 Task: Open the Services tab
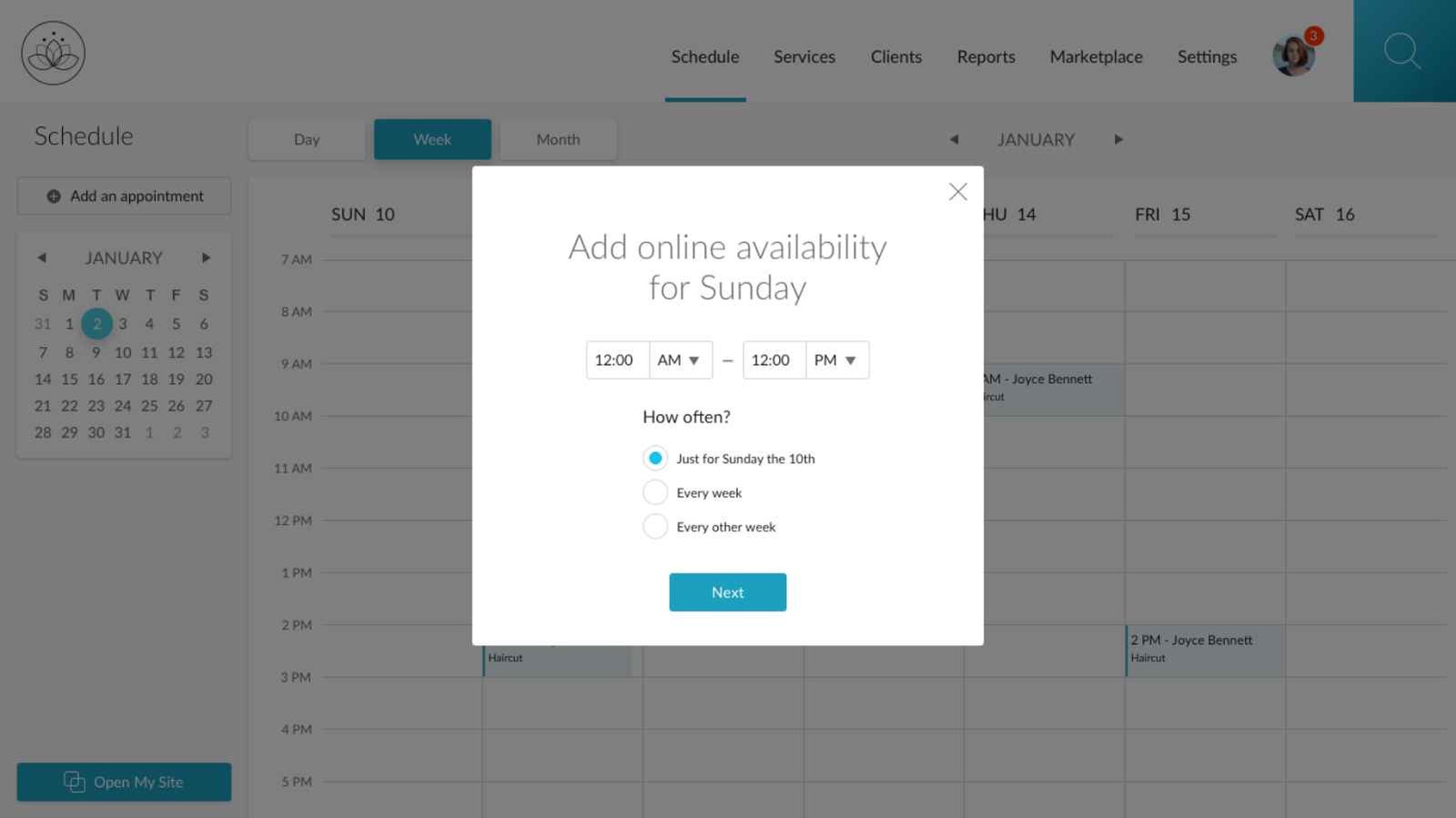(x=804, y=56)
